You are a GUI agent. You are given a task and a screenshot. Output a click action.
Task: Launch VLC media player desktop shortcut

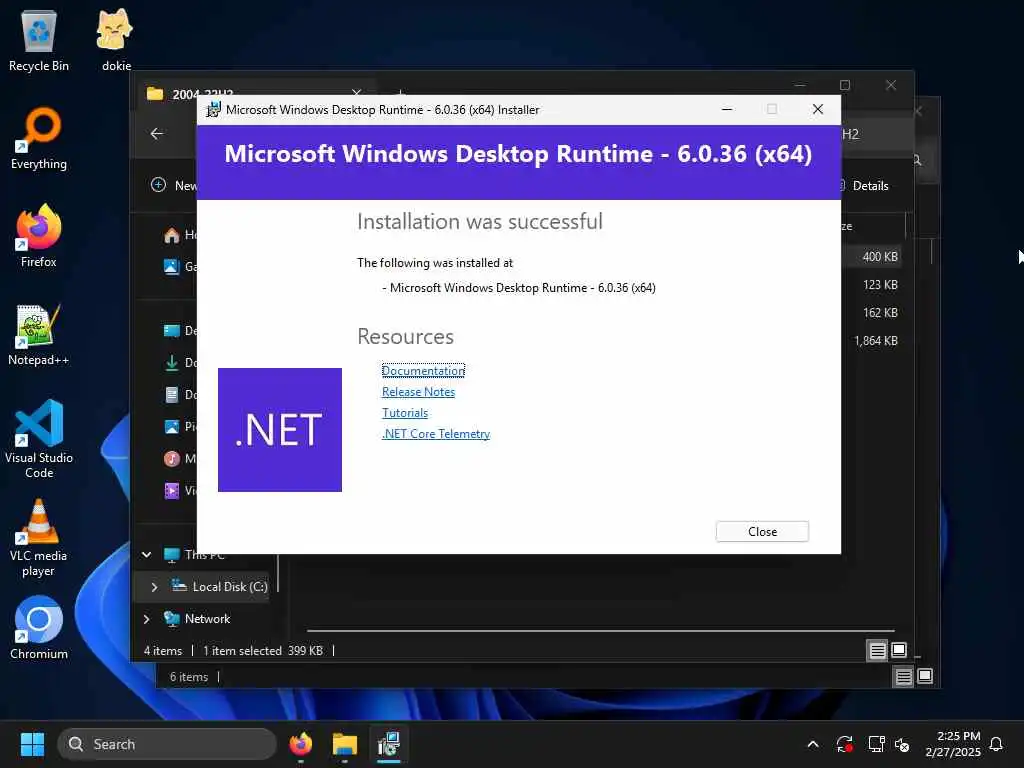[39, 538]
